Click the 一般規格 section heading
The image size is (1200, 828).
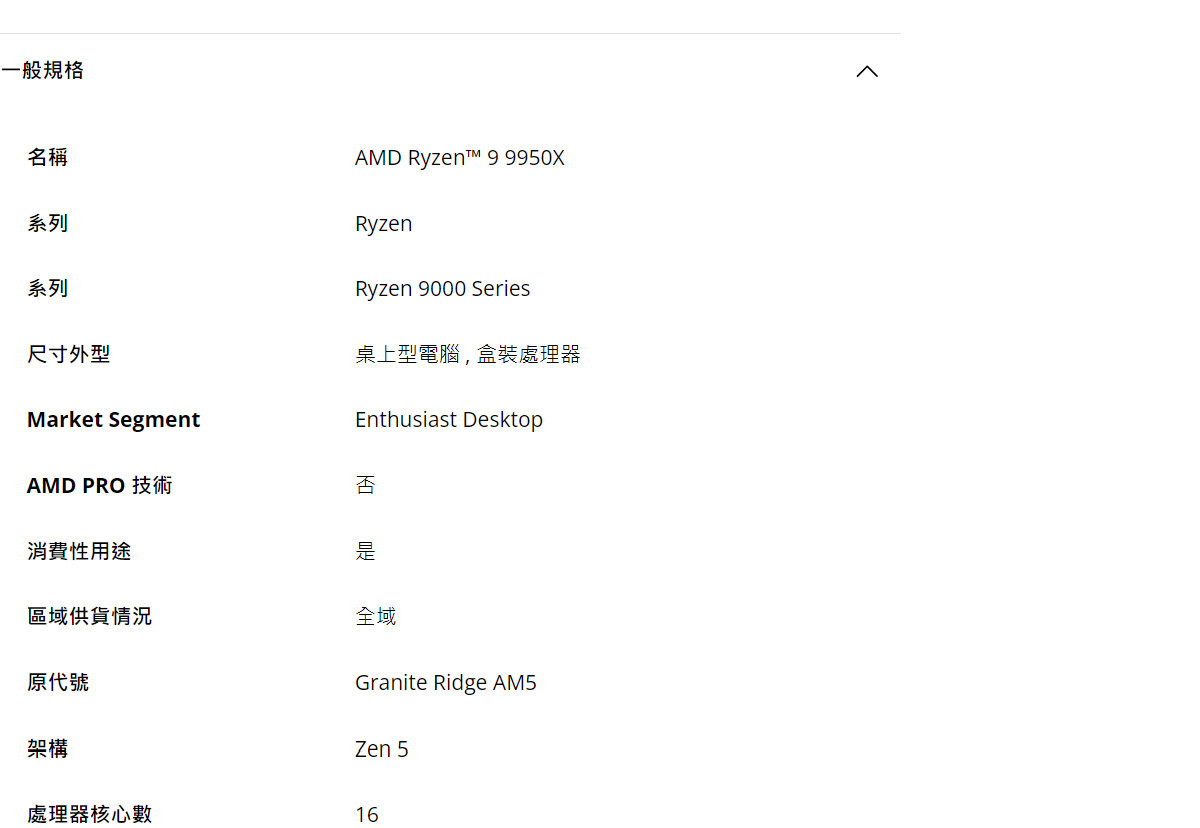[42, 70]
